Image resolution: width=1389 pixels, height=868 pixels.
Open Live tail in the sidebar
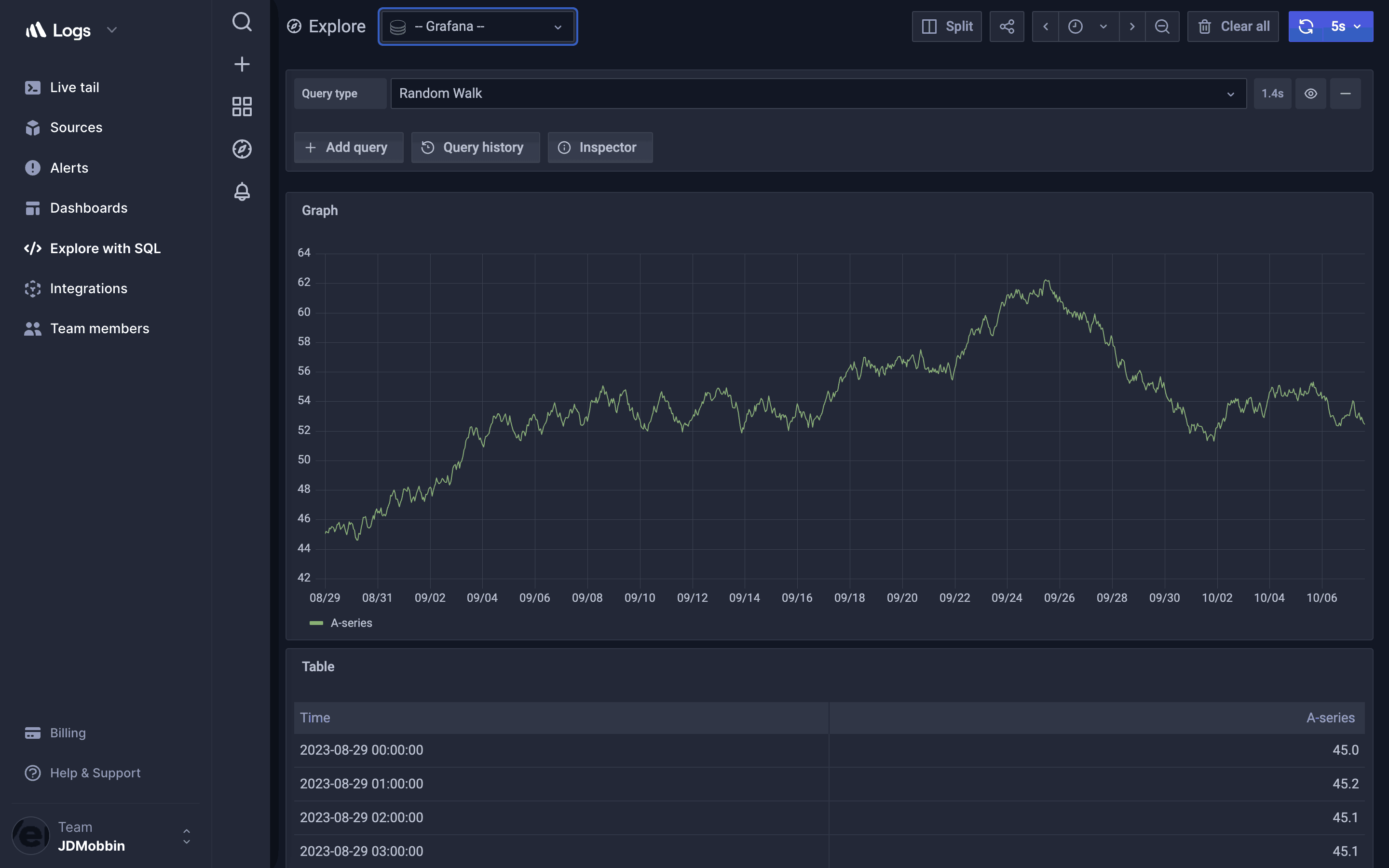tap(75, 87)
